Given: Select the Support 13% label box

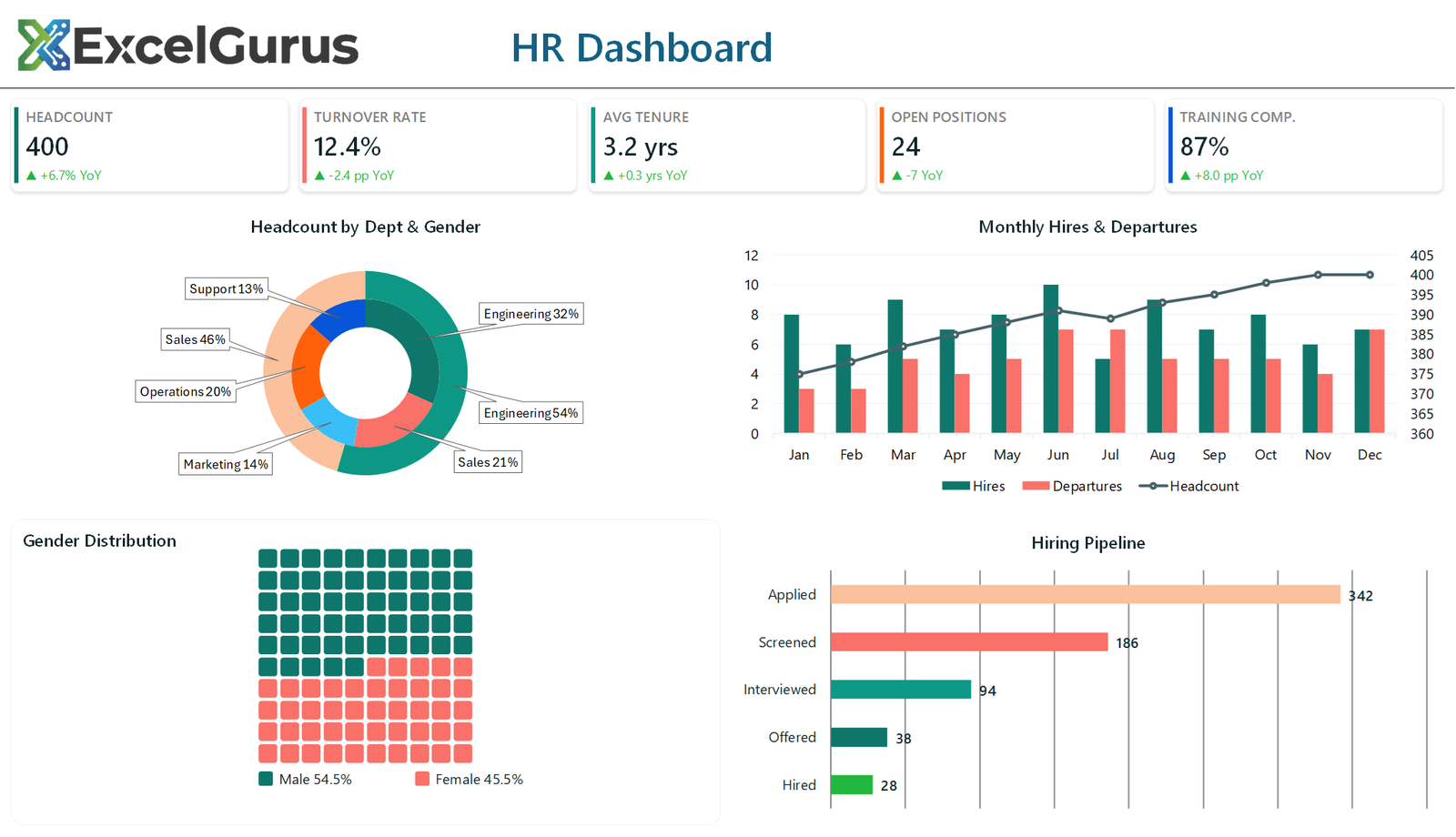Looking at the screenshot, I should (x=227, y=288).
